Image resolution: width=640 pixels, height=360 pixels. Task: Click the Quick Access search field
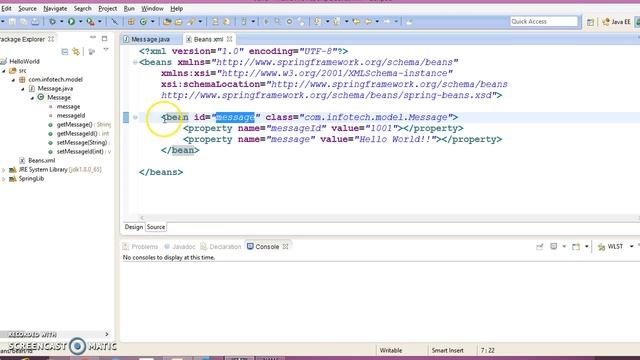544,21
